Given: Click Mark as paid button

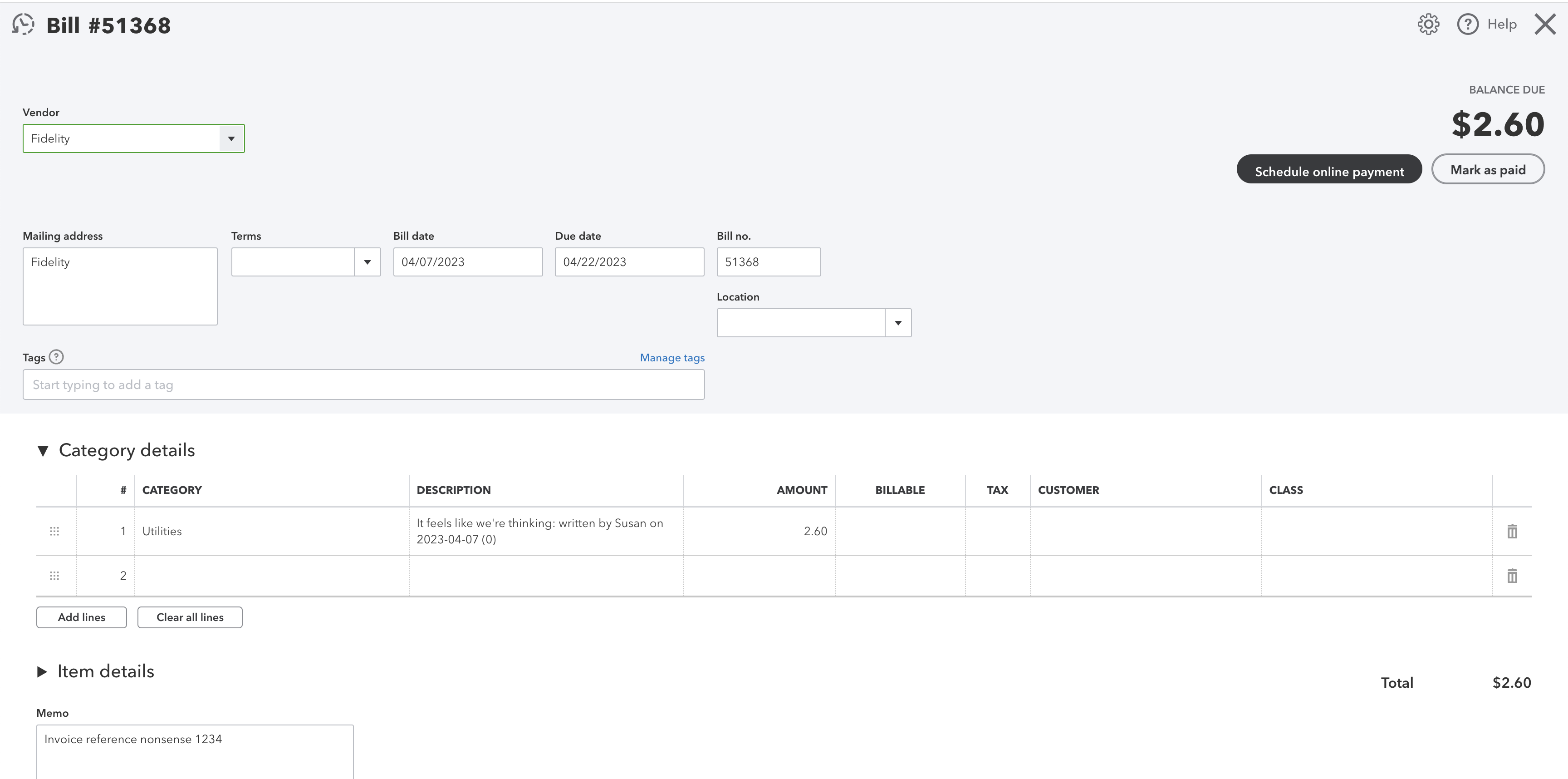Looking at the screenshot, I should click(1488, 169).
